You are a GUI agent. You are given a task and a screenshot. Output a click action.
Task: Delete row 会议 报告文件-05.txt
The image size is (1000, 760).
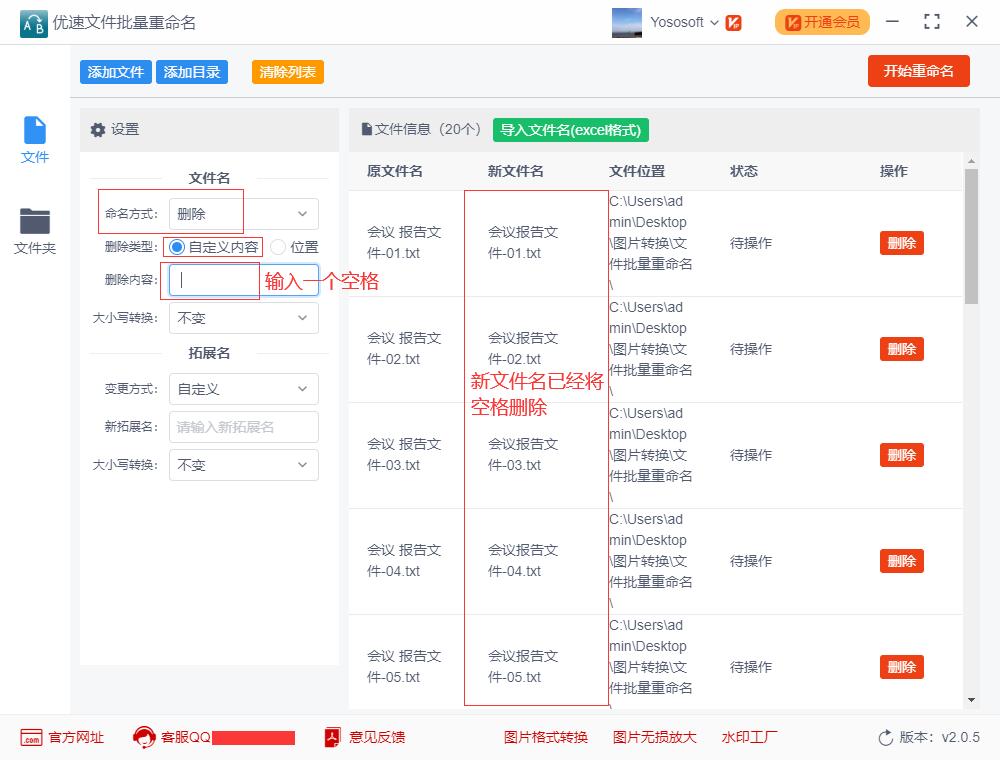pos(902,667)
